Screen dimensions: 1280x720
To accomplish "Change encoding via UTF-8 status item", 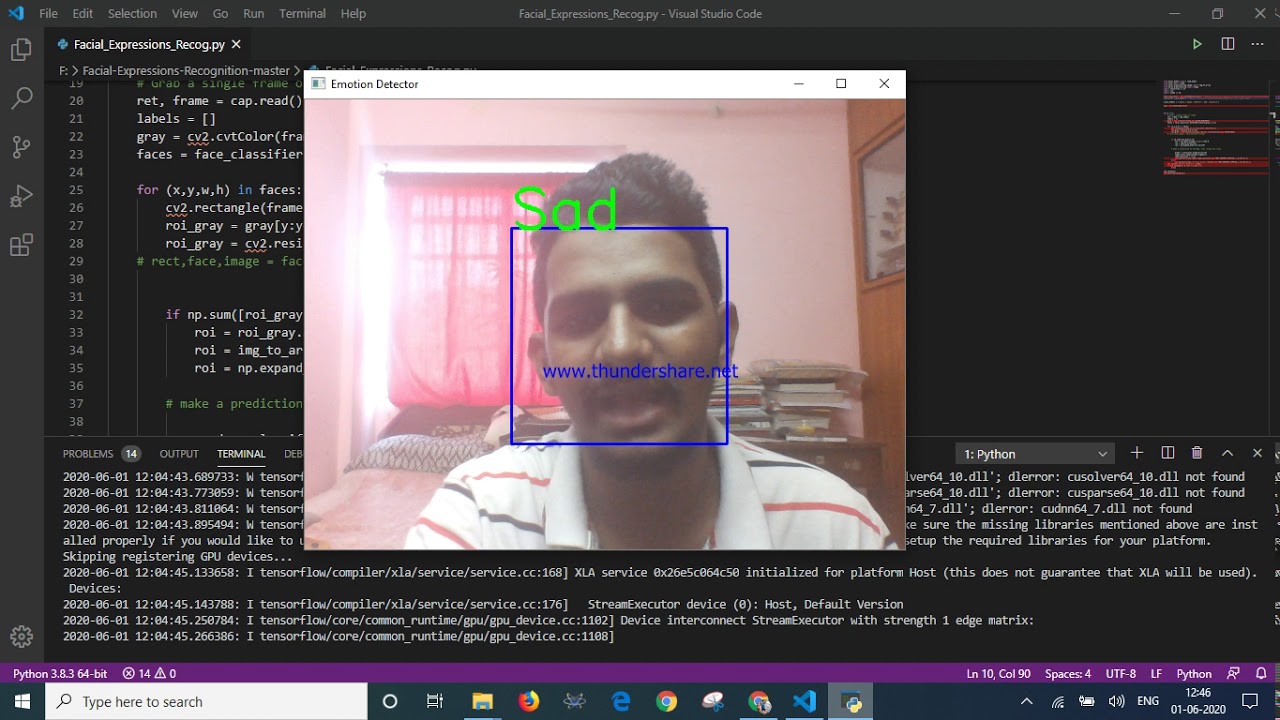I will [x=1121, y=673].
